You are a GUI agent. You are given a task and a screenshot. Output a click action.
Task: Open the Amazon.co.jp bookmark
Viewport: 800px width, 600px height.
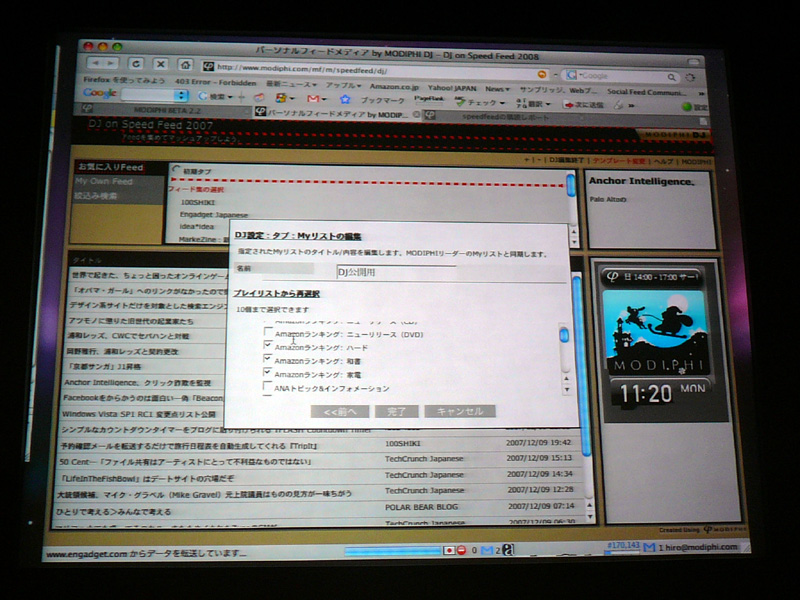click(x=394, y=87)
